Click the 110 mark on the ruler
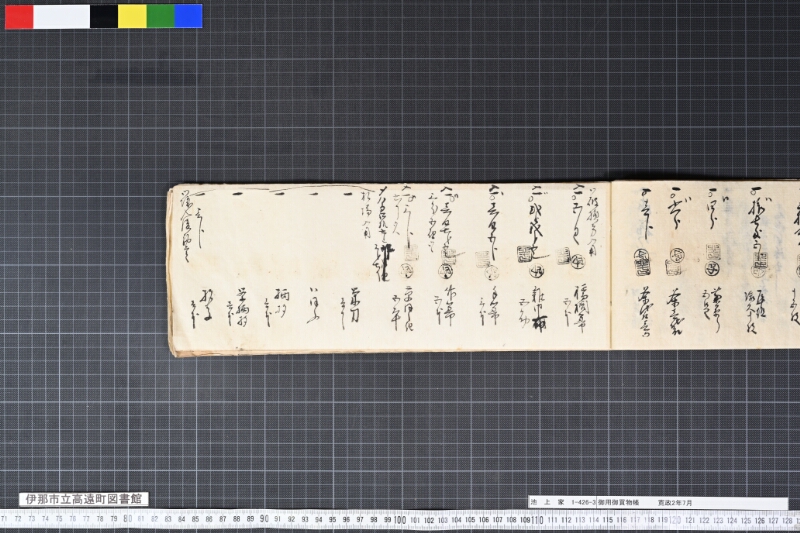The width and height of the screenshot is (800, 533). (536, 520)
